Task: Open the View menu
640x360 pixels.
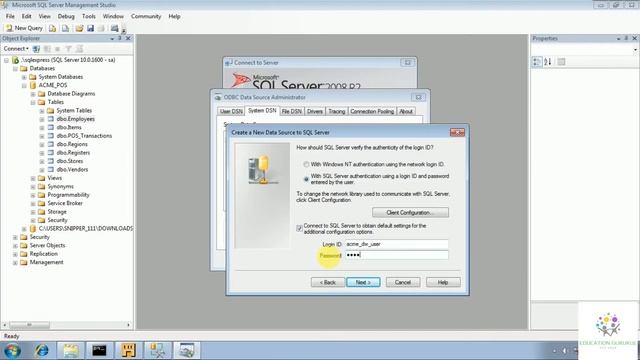Action: [x=44, y=16]
